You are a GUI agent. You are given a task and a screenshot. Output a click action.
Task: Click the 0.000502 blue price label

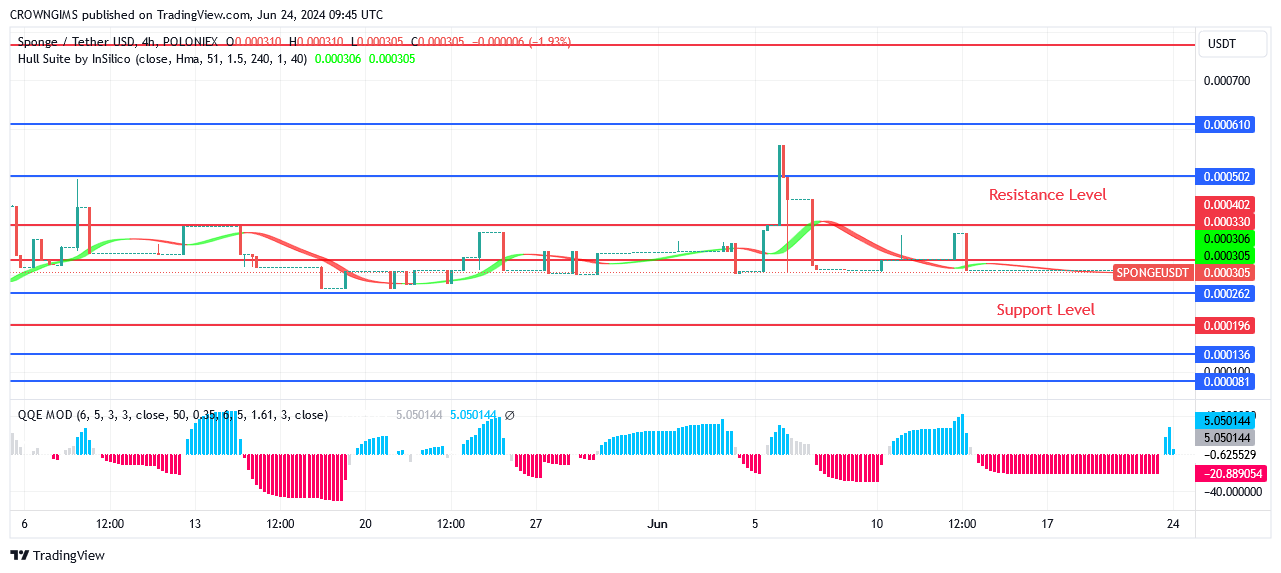(x=1225, y=176)
